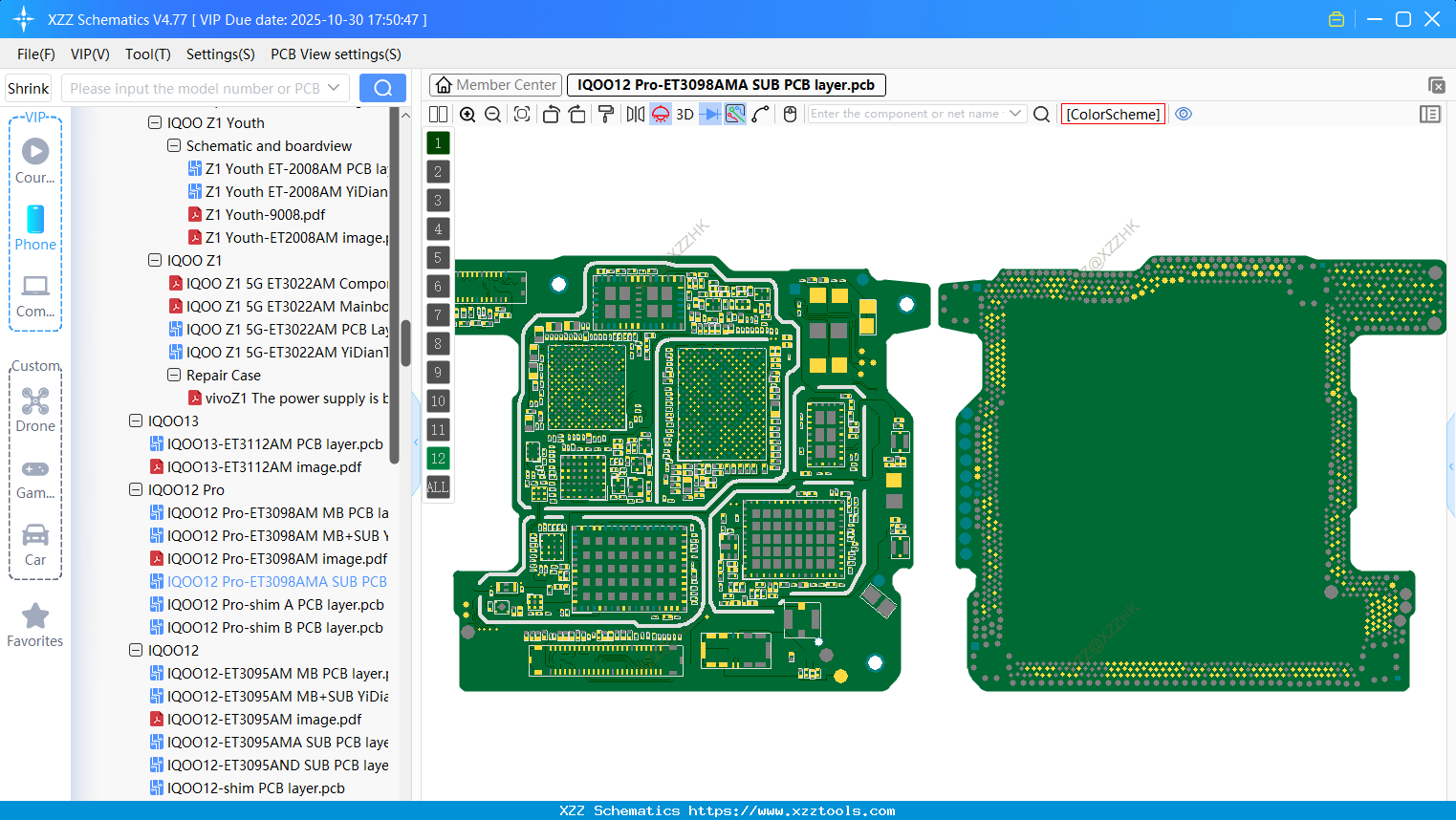
Task: Toggle the eye visibility icon beside ColorScheme
Action: (1184, 114)
